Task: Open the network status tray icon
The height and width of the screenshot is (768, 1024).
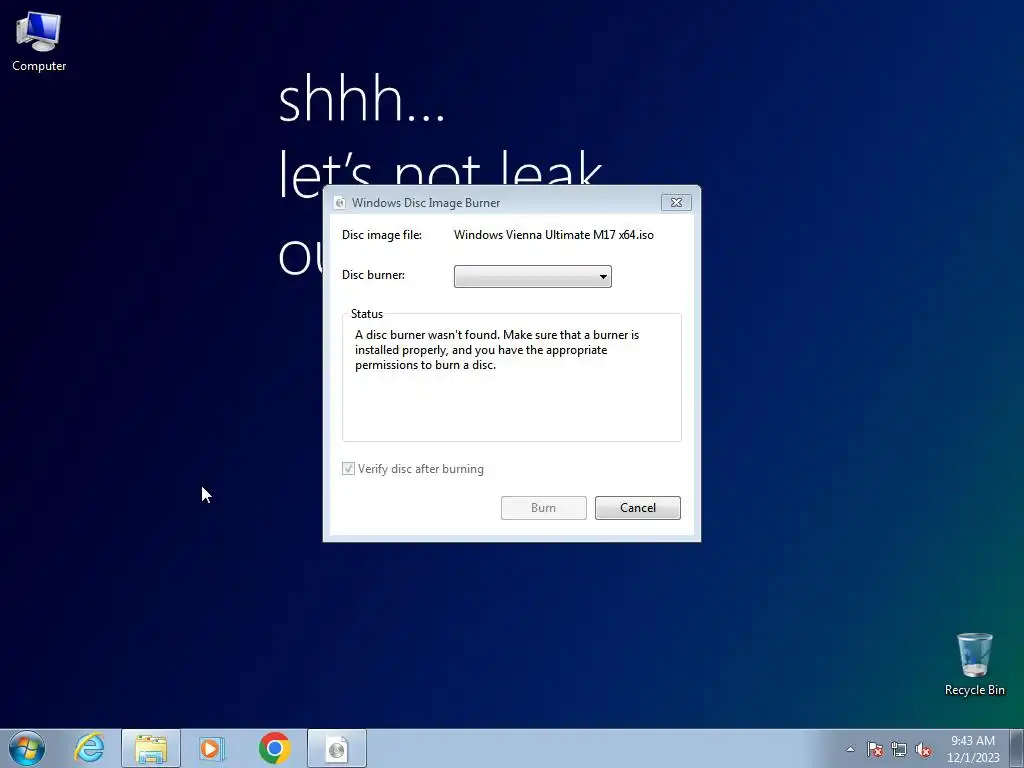Action: tap(899, 749)
